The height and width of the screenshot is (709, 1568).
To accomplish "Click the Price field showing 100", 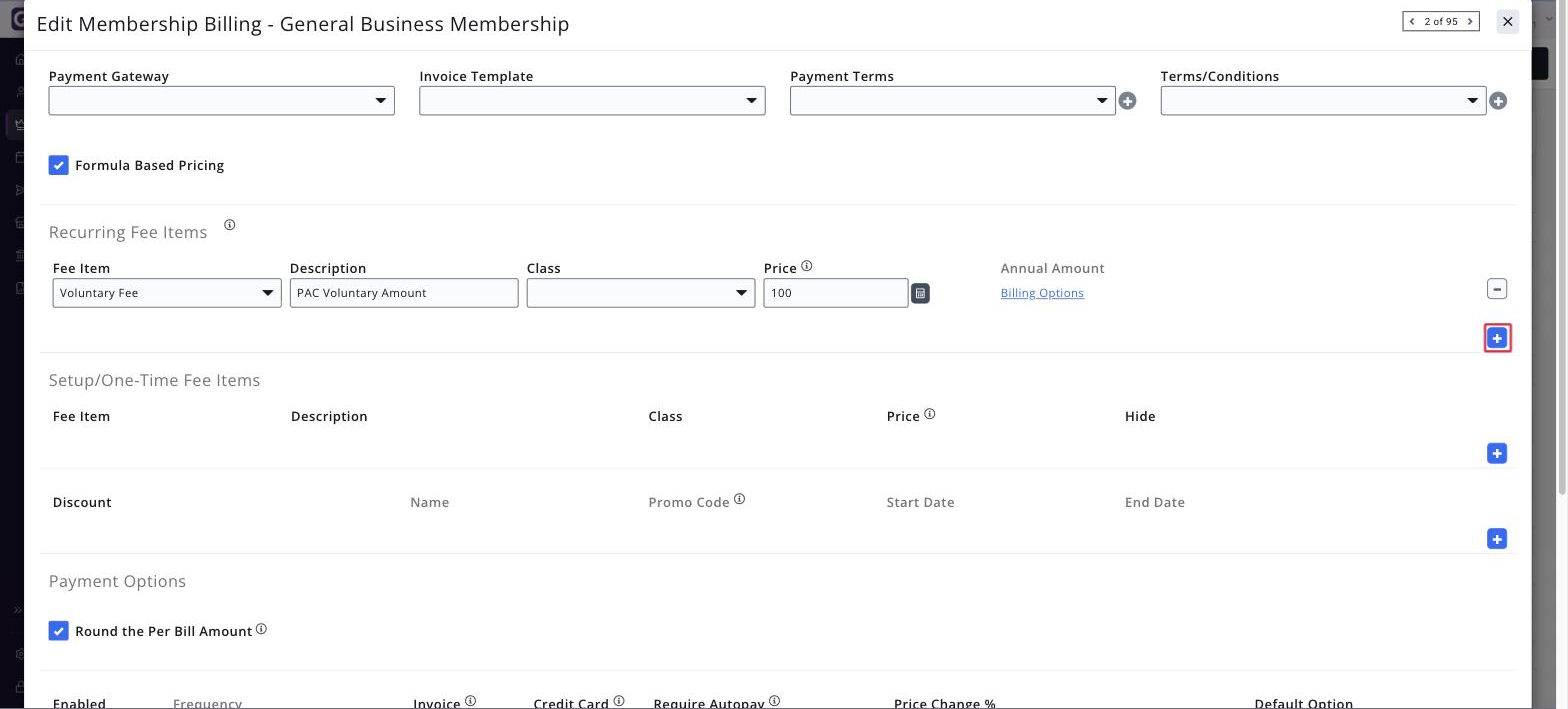I will tap(836, 293).
